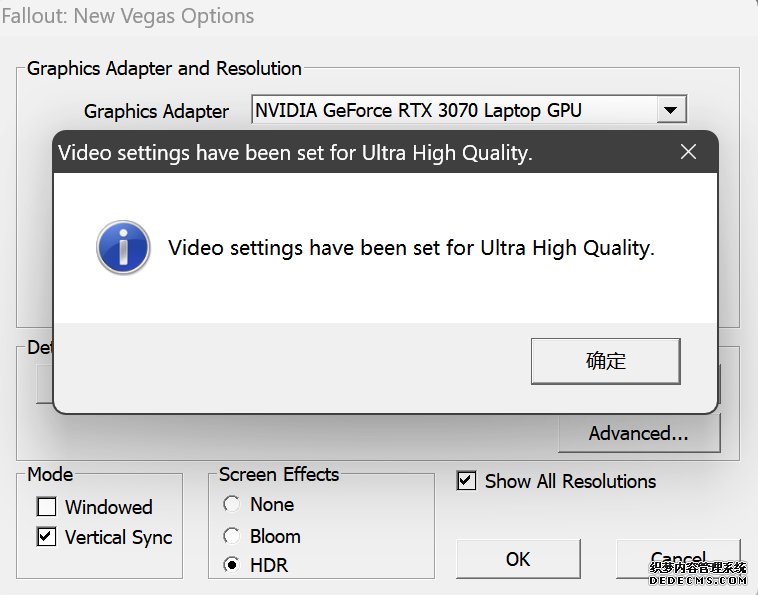The width and height of the screenshot is (758, 595).
Task: Uncheck Show All Resolutions
Action: (x=466, y=481)
